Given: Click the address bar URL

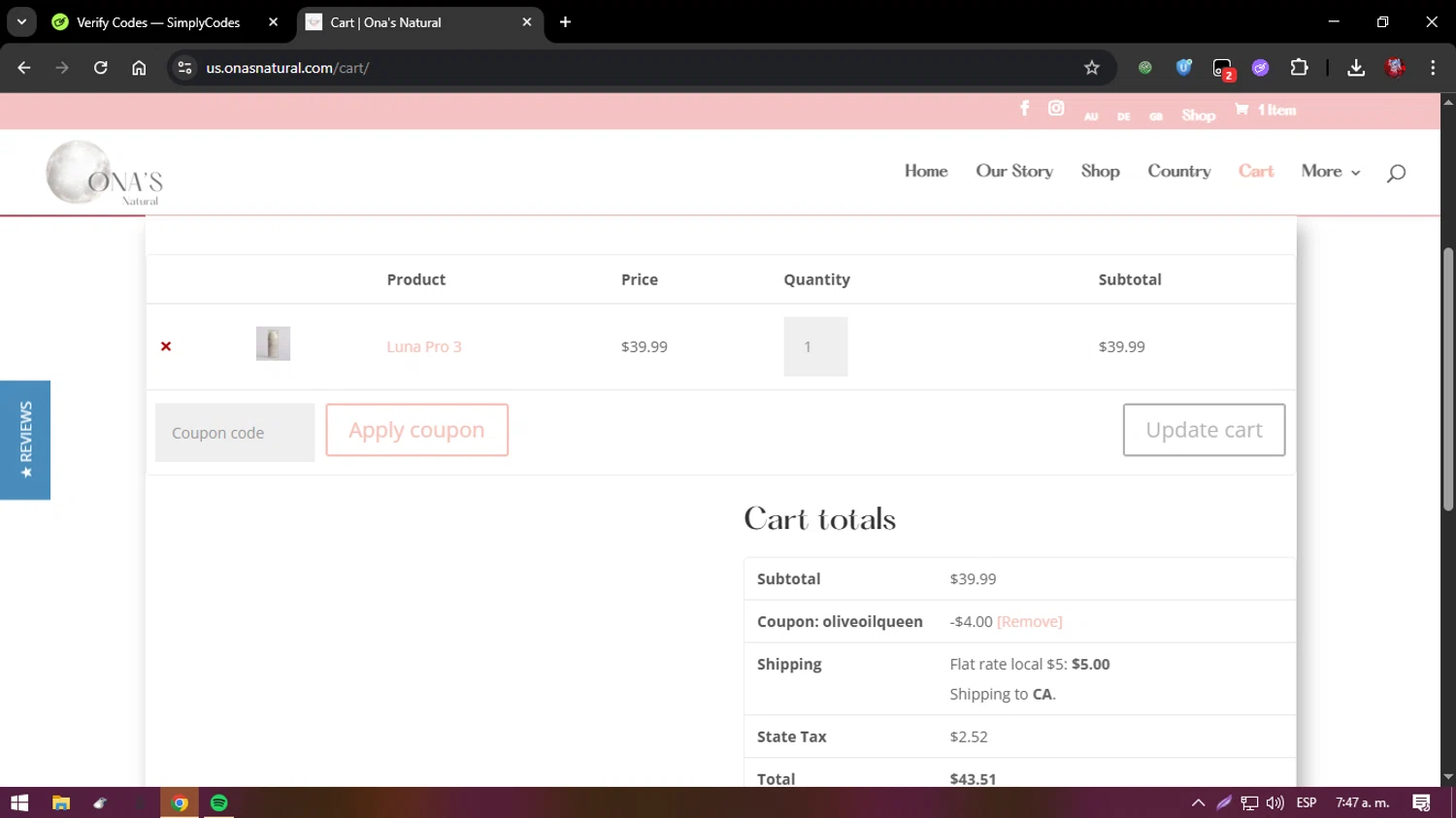Looking at the screenshot, I should click(x=287, y=68).
